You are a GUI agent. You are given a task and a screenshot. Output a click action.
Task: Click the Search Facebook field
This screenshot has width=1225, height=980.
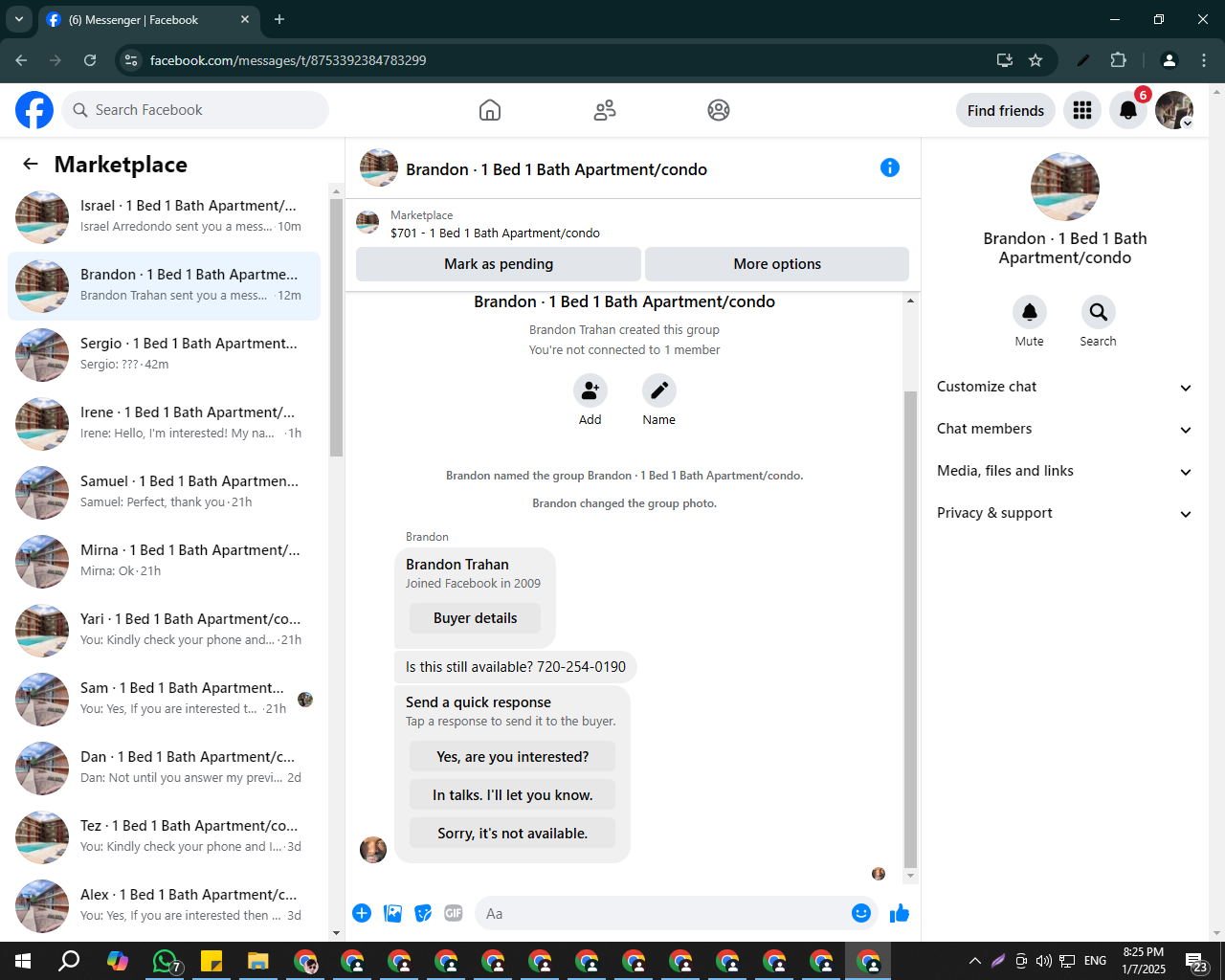195,110
